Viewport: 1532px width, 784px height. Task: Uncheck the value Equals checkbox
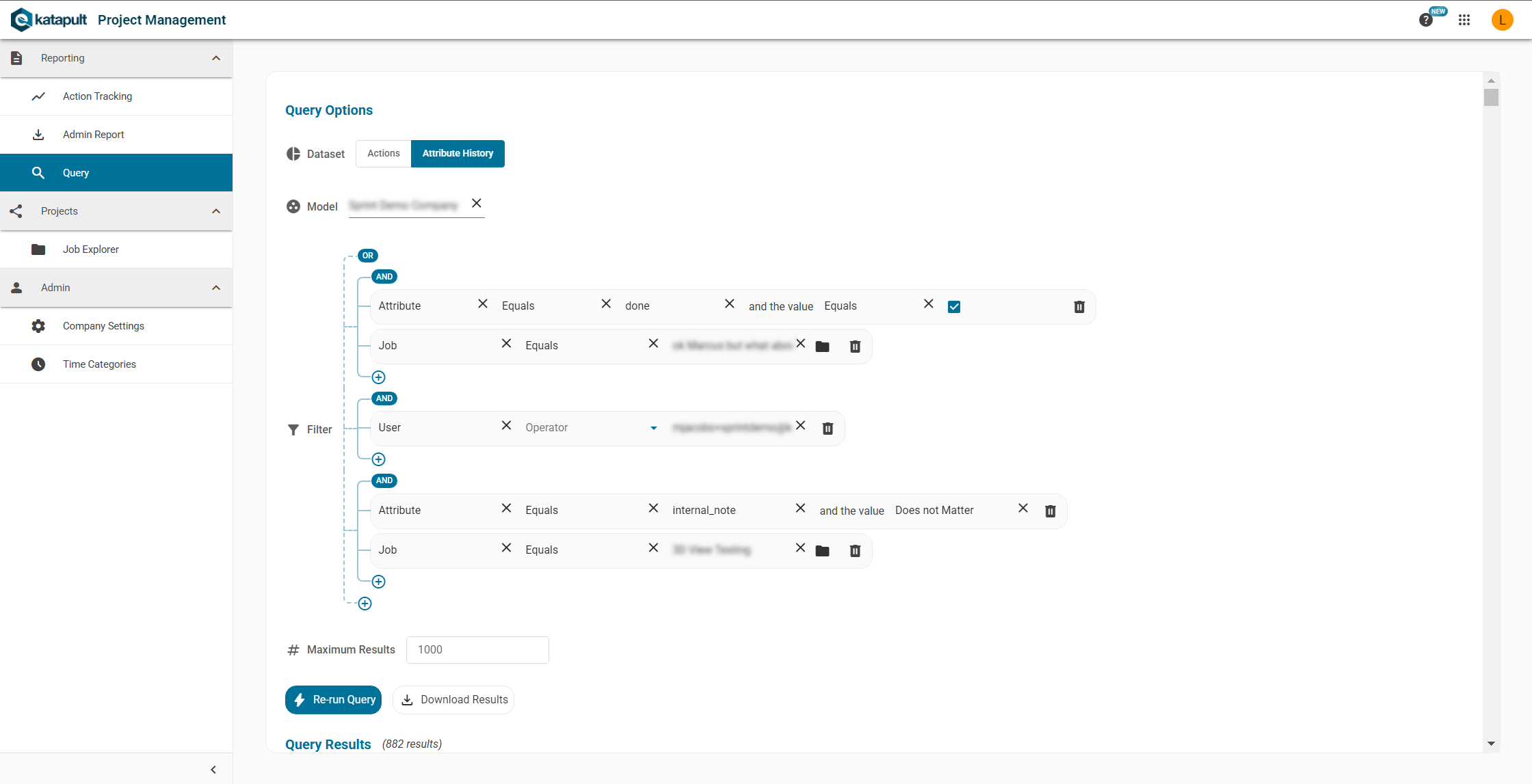(954, 307)
